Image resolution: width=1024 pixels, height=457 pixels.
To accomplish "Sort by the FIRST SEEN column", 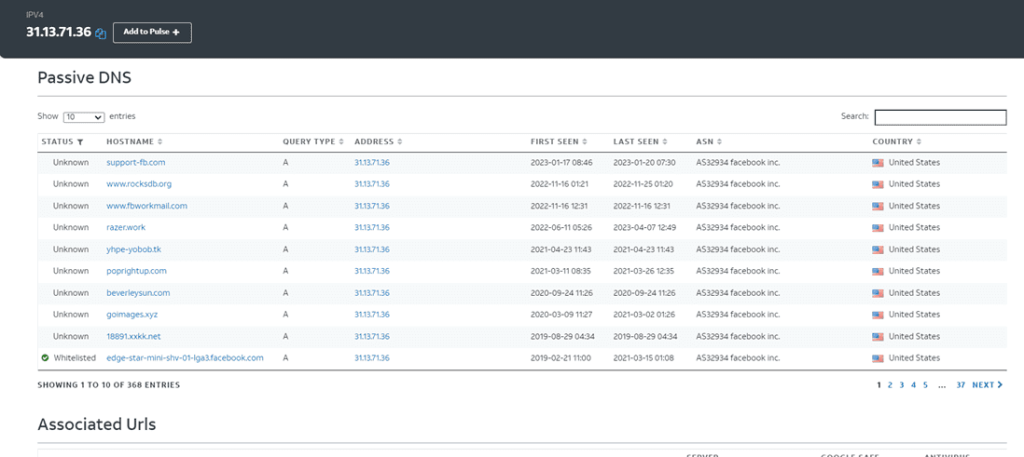I will (559, 142).
